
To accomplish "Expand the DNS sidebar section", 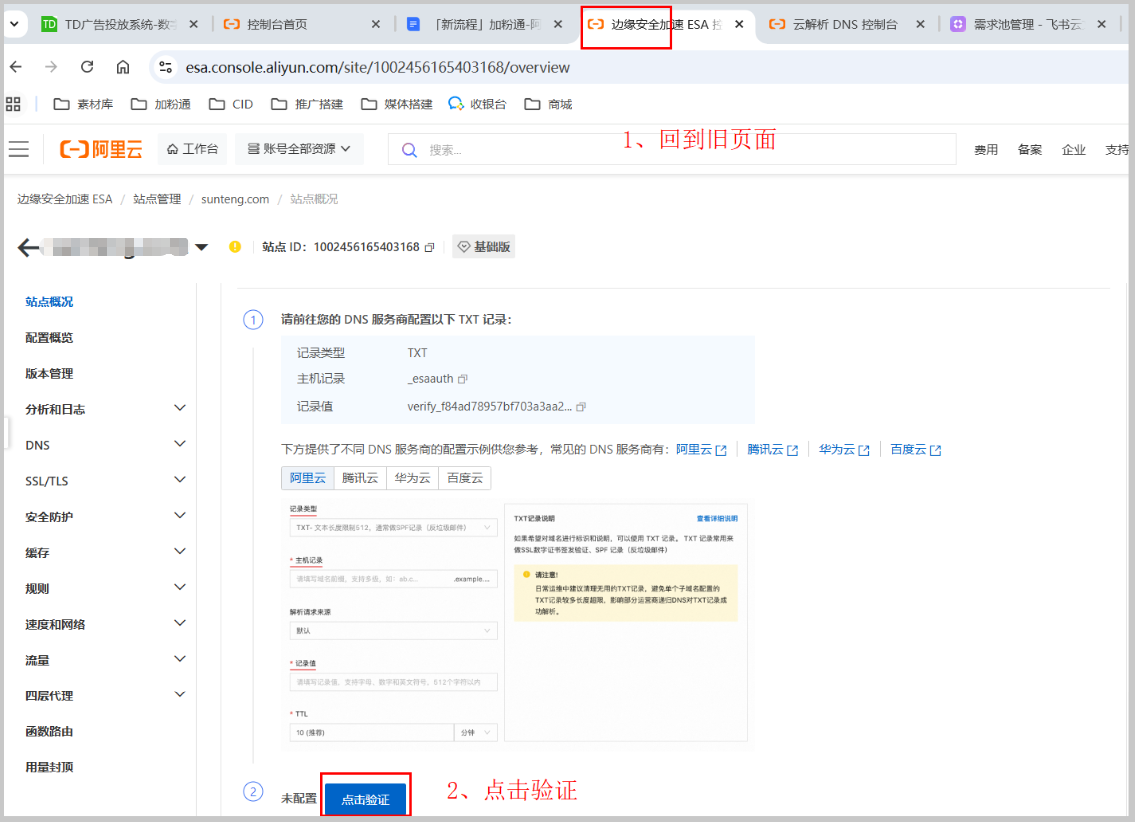I will [180, 444].
